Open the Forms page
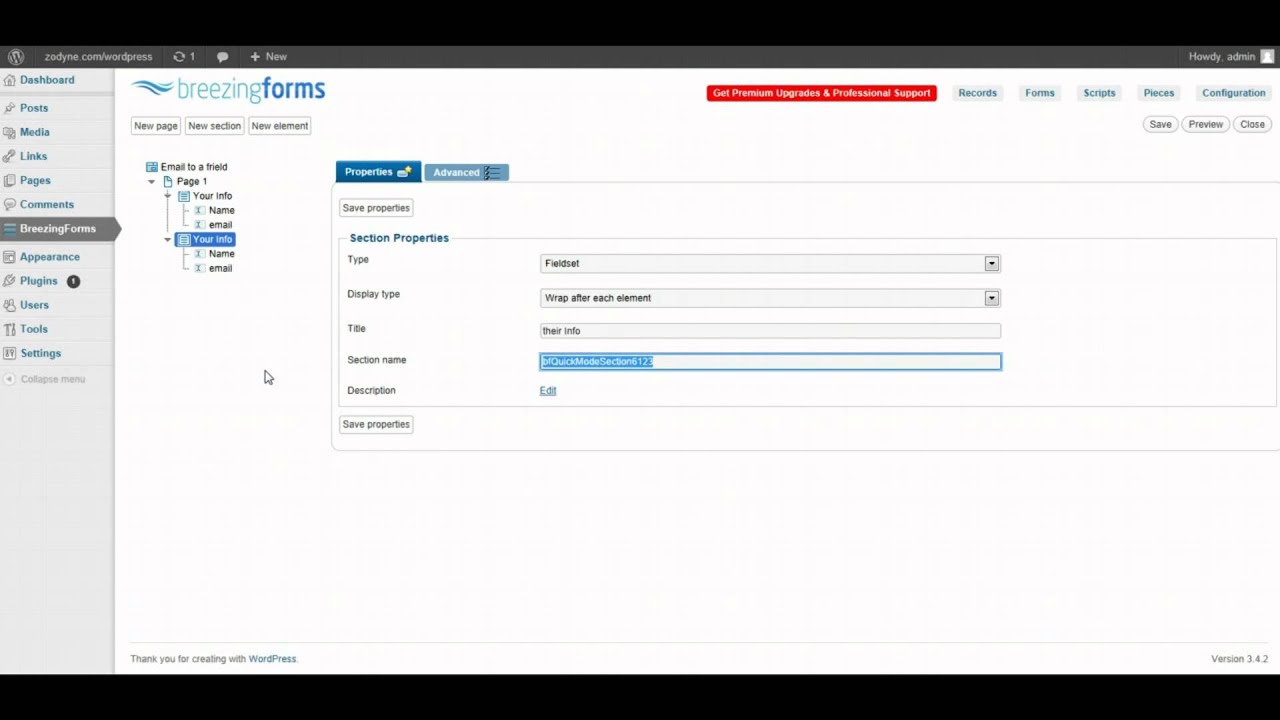This screenshot has width=1280, height=720. coord(1040,93)
